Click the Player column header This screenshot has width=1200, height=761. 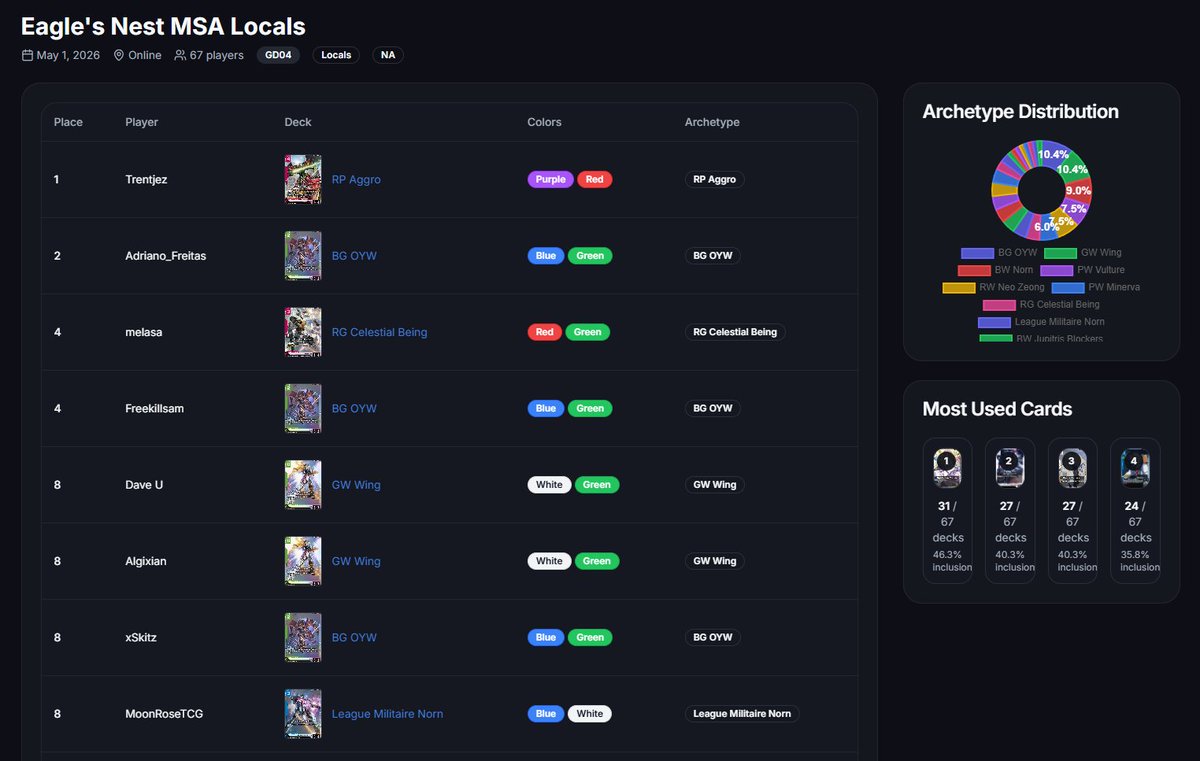point(142,122)
